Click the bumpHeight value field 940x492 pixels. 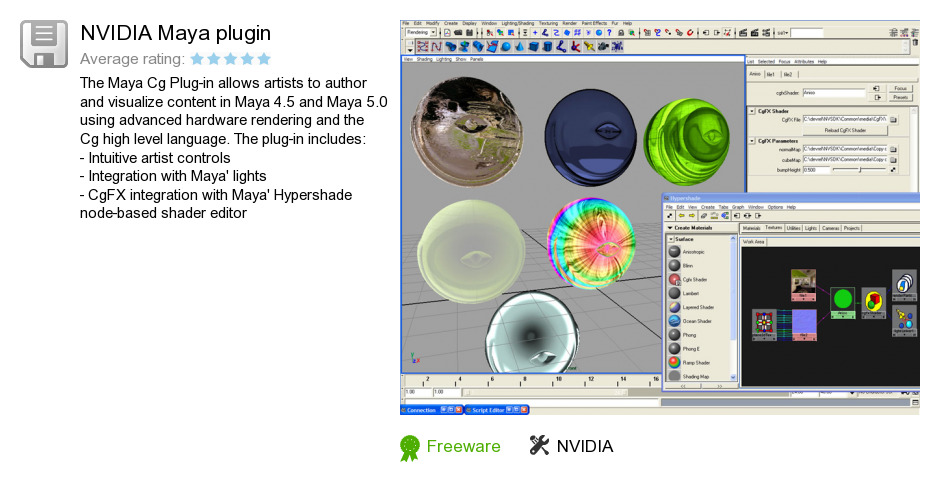coord(816,170)
